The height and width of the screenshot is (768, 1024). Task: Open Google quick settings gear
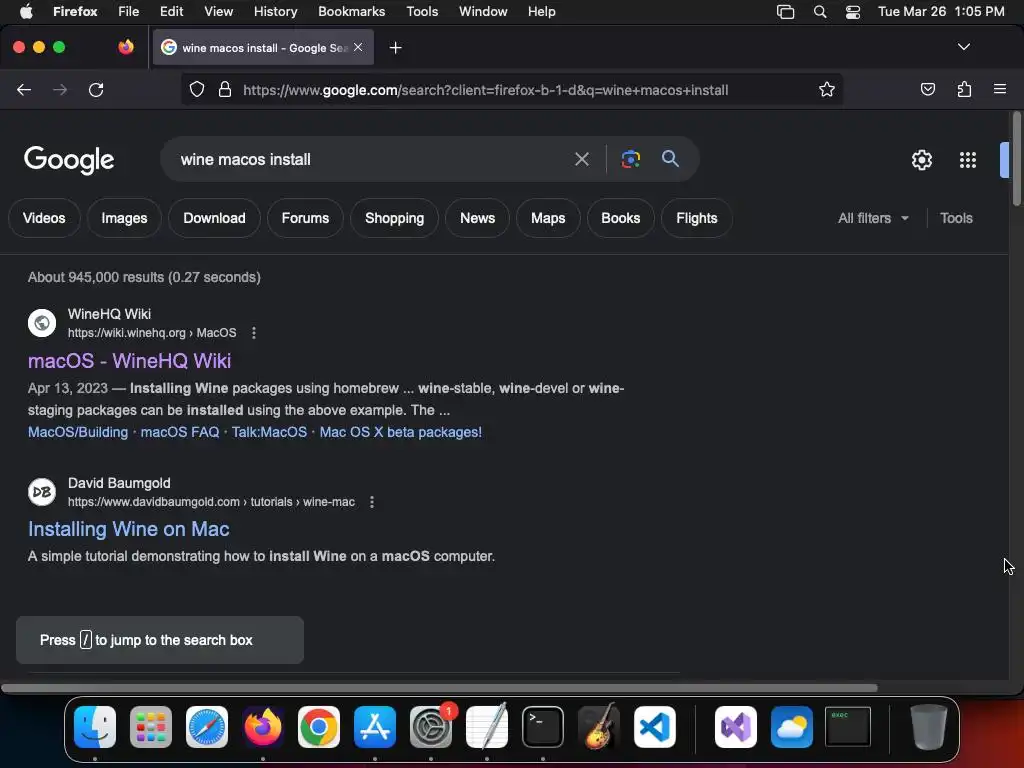(x=921, y=160)
